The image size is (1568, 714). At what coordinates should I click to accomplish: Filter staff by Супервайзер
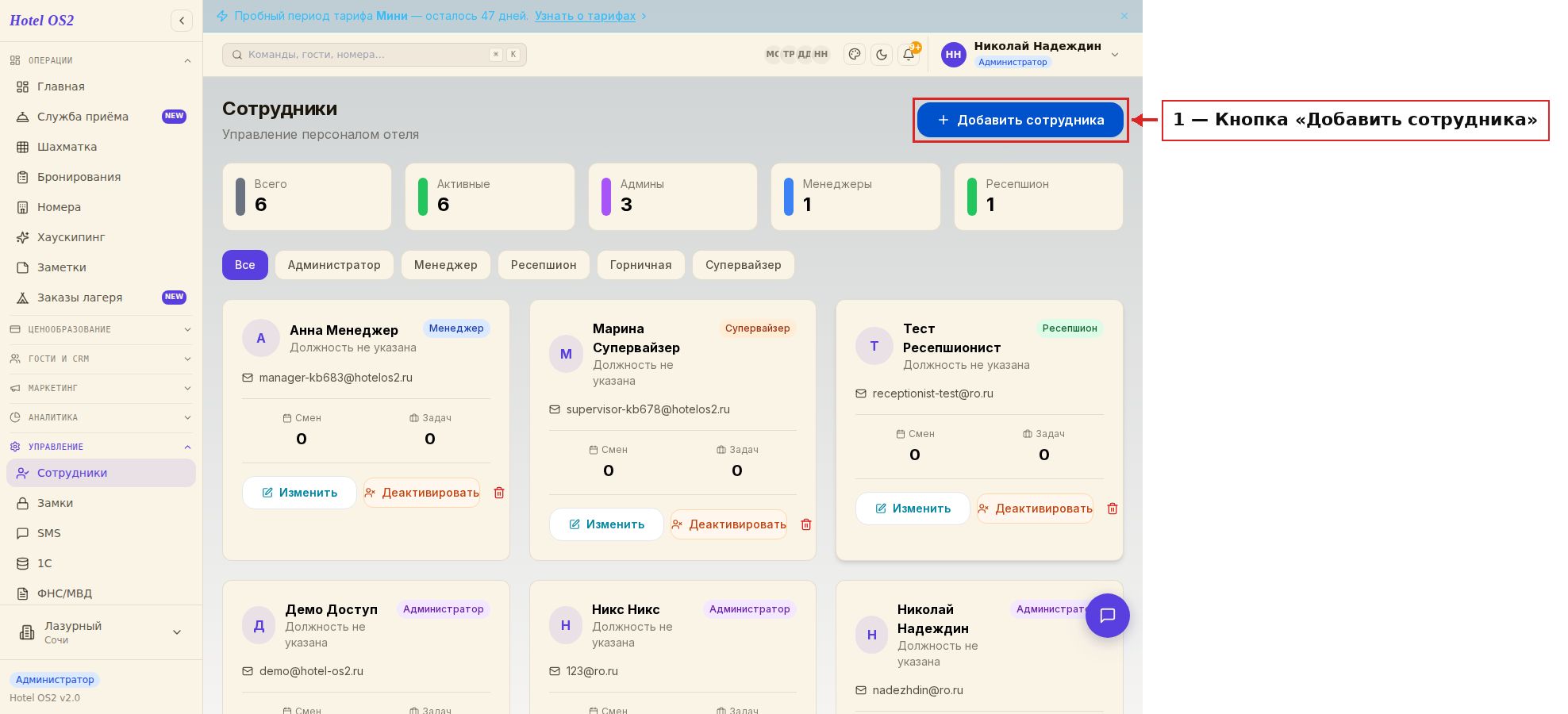coord(744,265)
